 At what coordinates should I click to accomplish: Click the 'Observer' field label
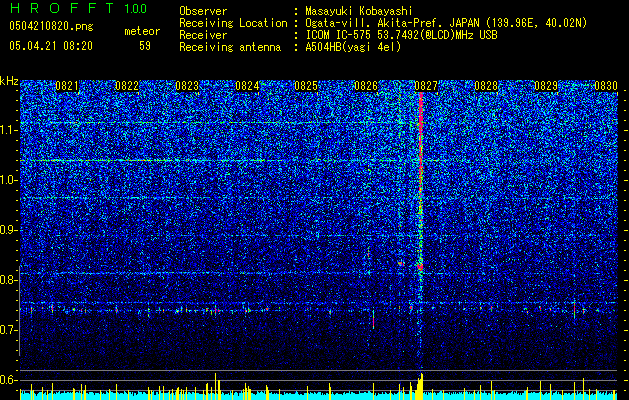203,11
